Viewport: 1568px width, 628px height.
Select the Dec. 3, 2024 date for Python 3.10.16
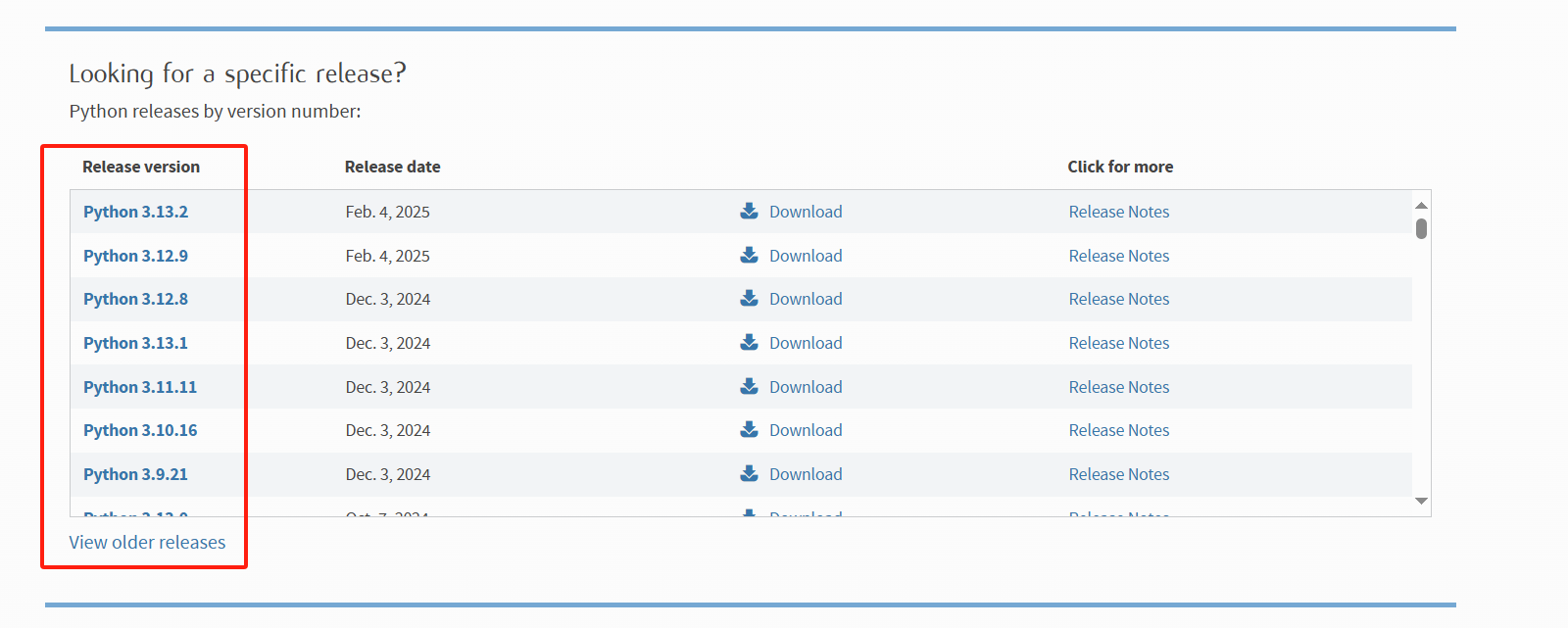click(388, 430)
